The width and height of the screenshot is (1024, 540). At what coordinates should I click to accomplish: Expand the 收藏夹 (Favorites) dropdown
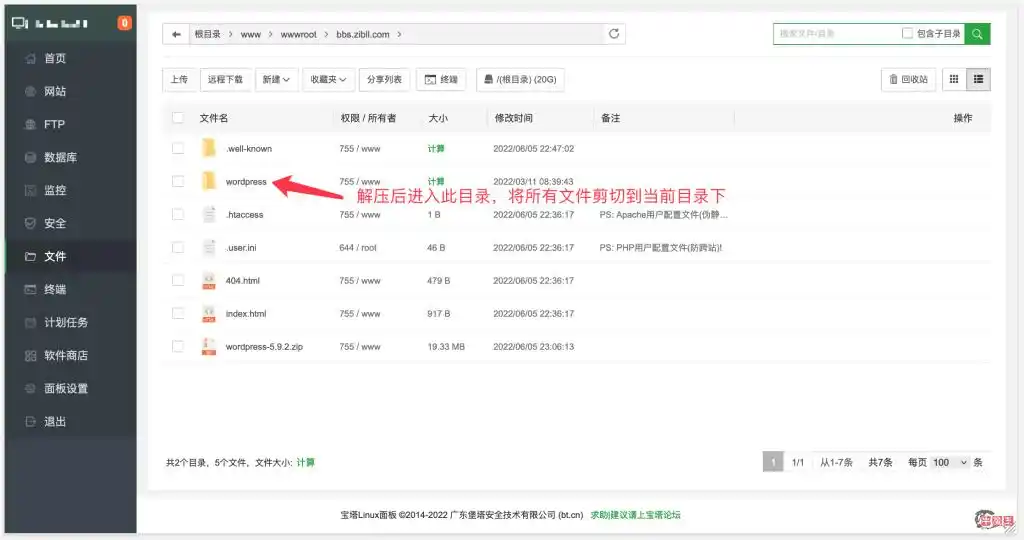click(328, 79)
